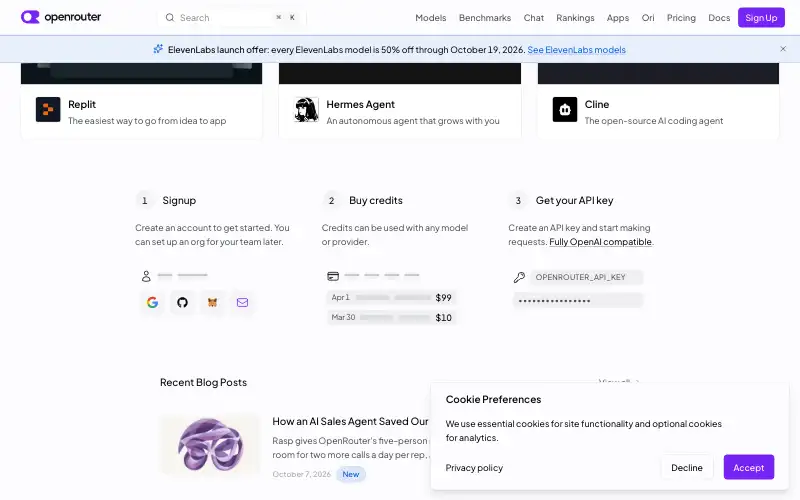Click the purple blog post thumbnail
Screen dimensions: 800x500
[210, 444]
